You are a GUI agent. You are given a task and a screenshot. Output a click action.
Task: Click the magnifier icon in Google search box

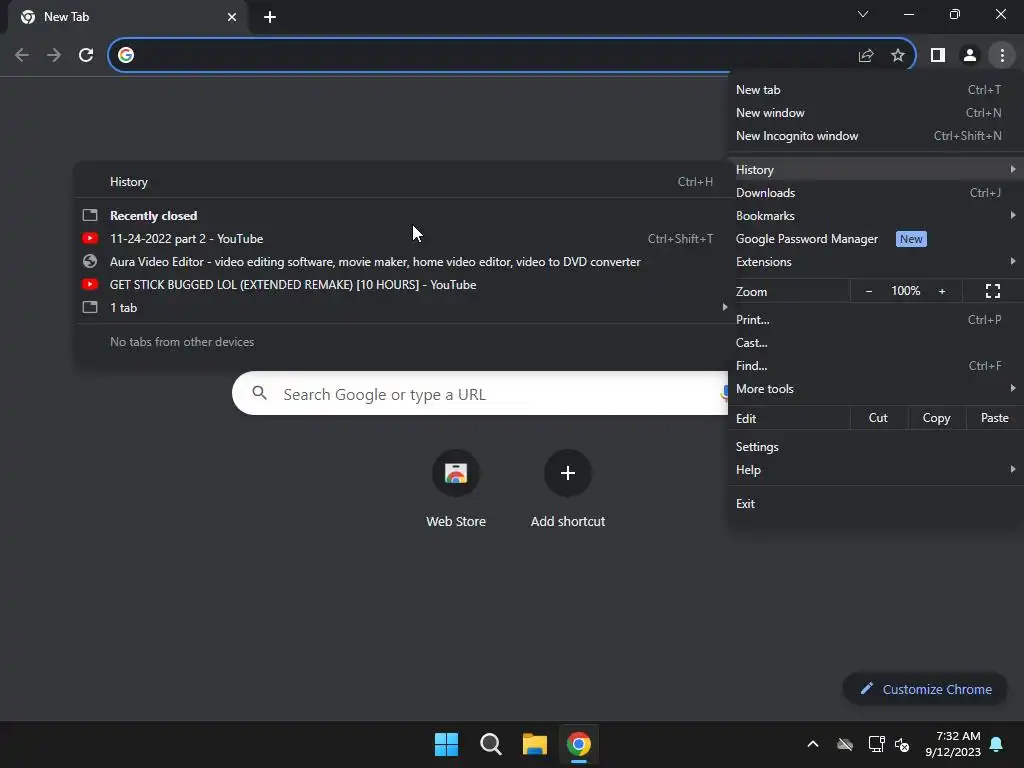(259, 393)
